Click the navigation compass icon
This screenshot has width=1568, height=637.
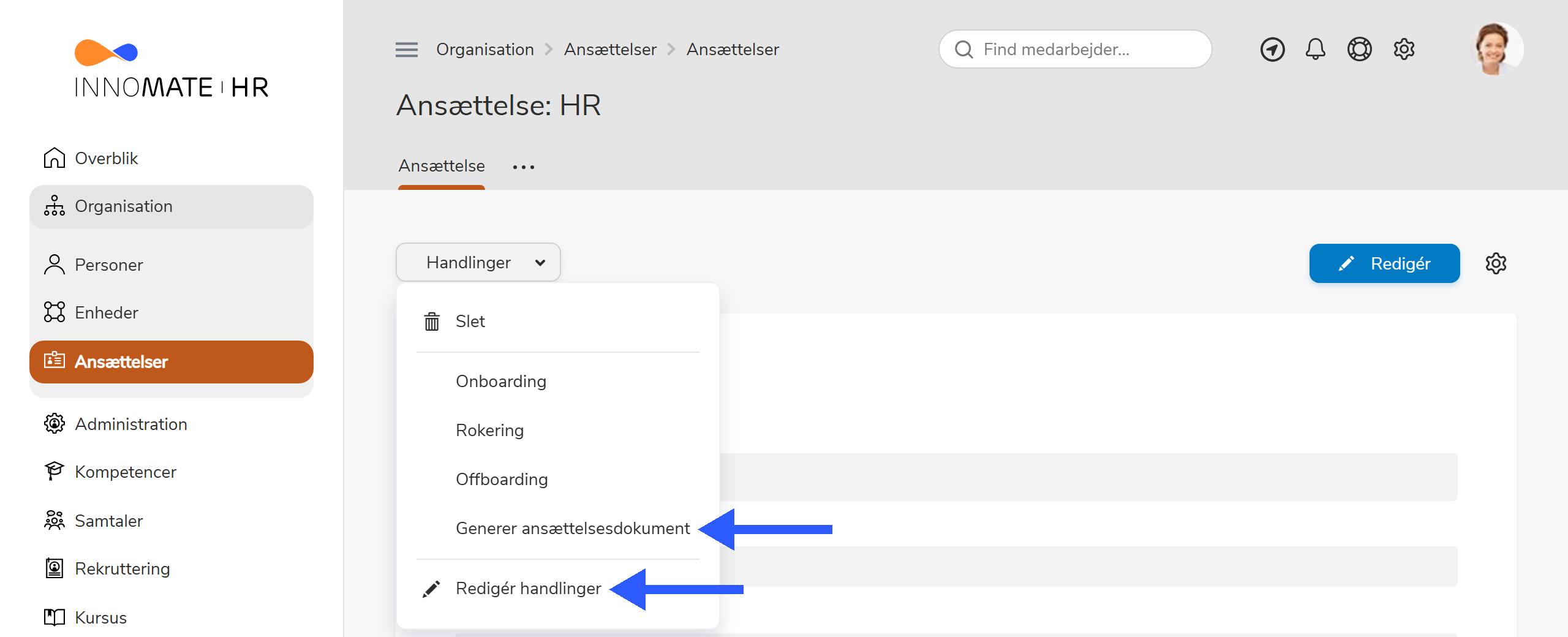pyautogui.click(x=1272, y=50)
